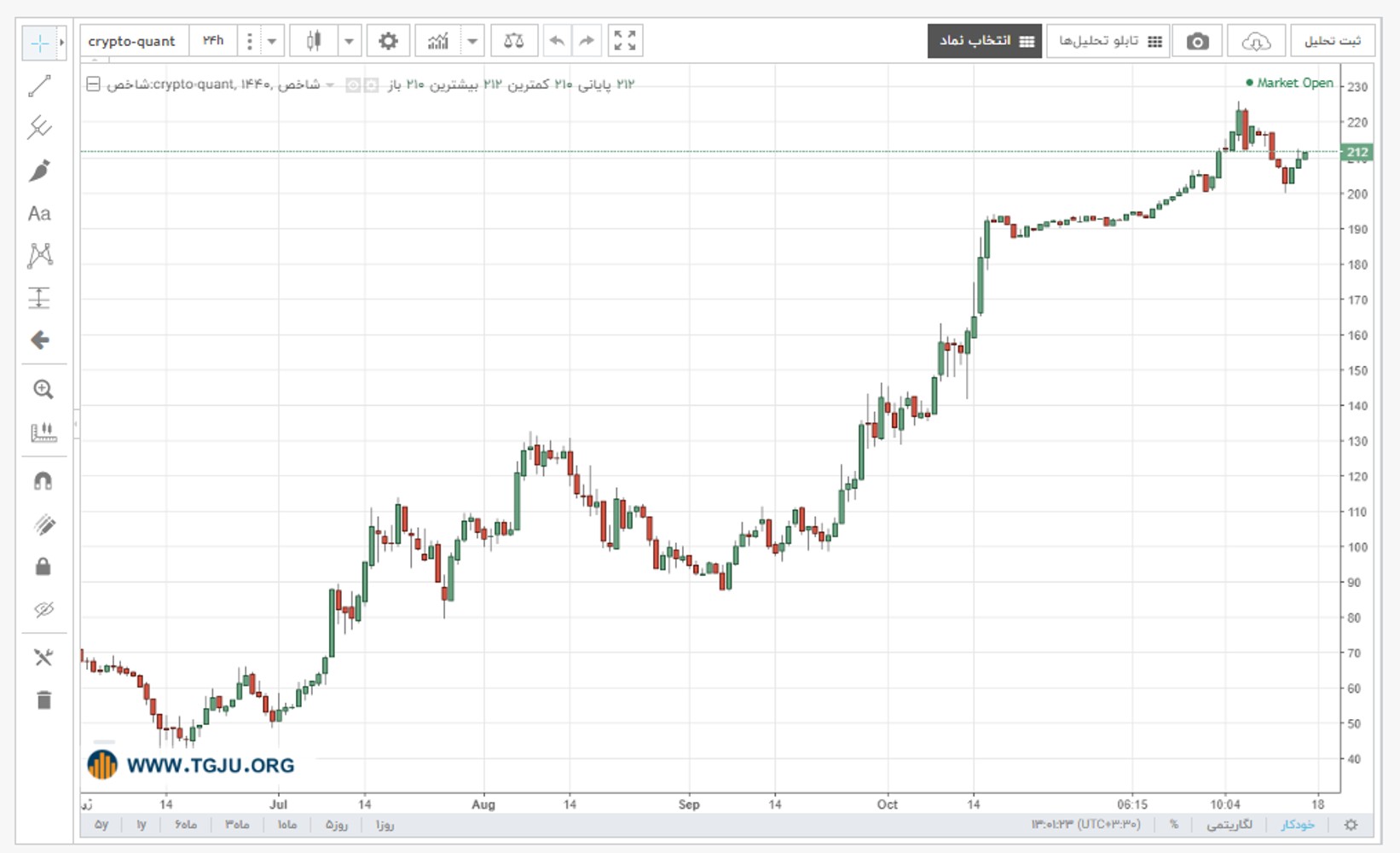The height and width of the screenshot is (853, 1400).
Task: Select the brush drawing tool
Action: point(40,171)
